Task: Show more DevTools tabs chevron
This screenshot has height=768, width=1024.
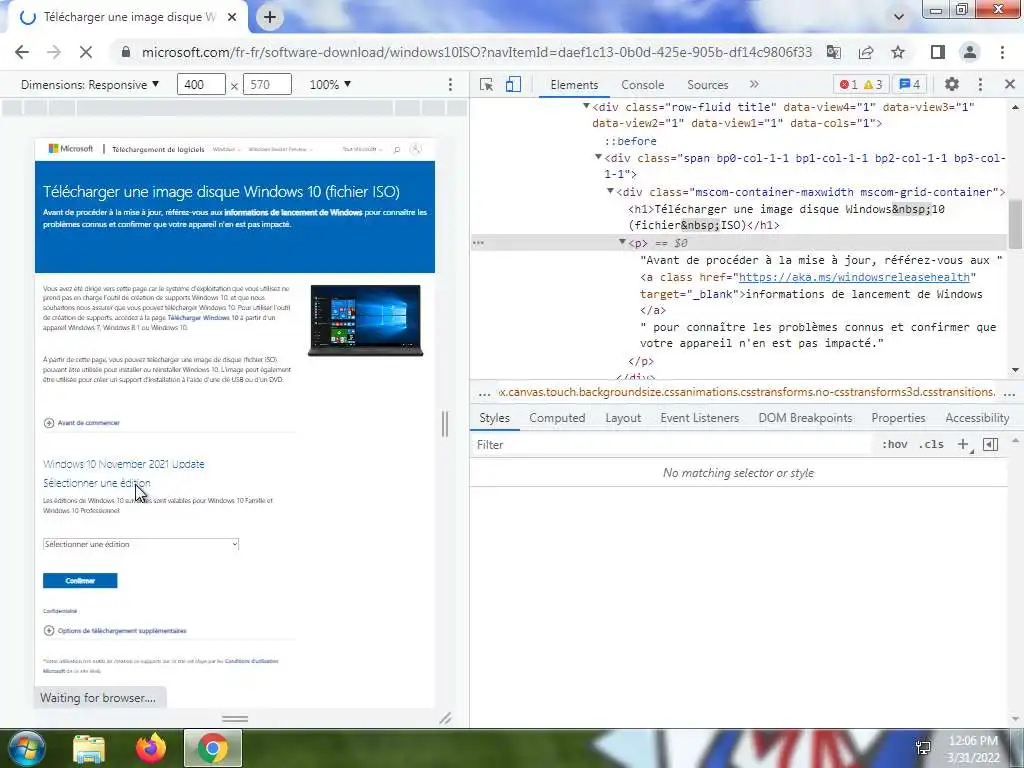Action: (754, 84)
